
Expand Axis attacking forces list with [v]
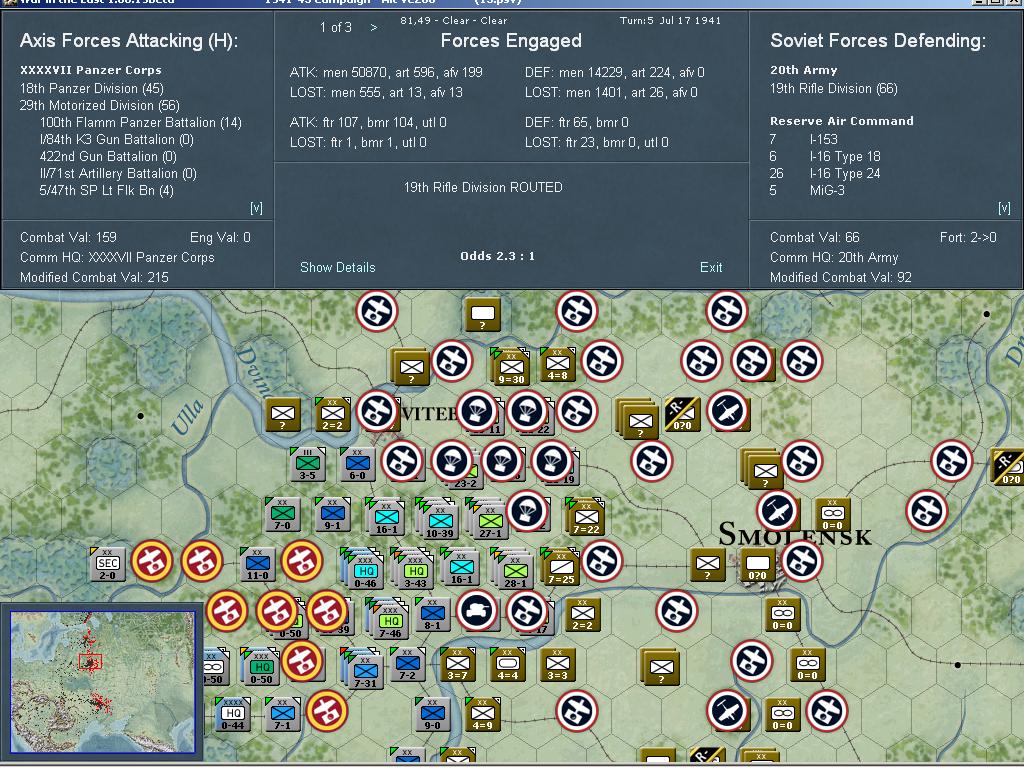click(256, 208)
